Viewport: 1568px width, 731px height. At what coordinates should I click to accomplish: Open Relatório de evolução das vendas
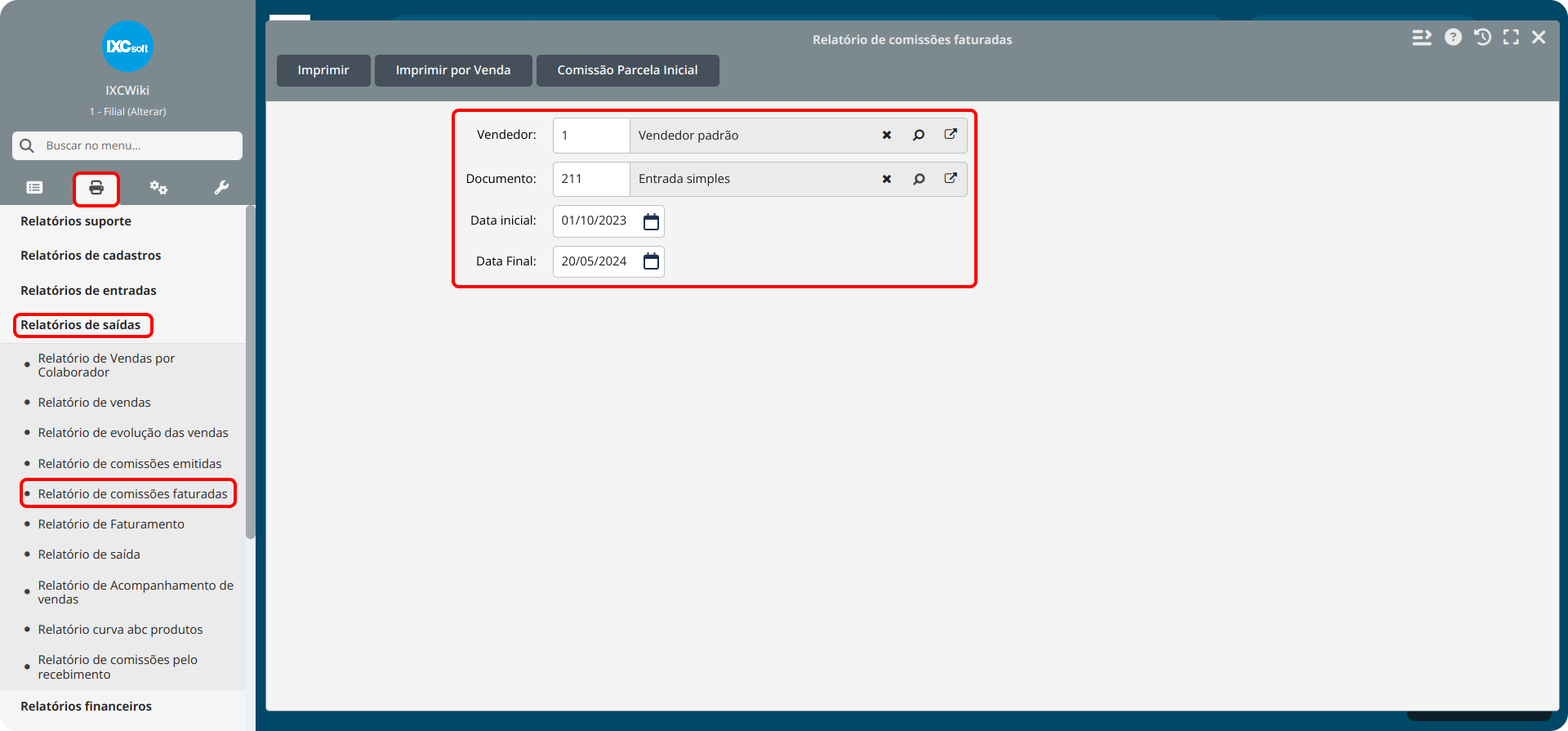click(x=133, y=433)
